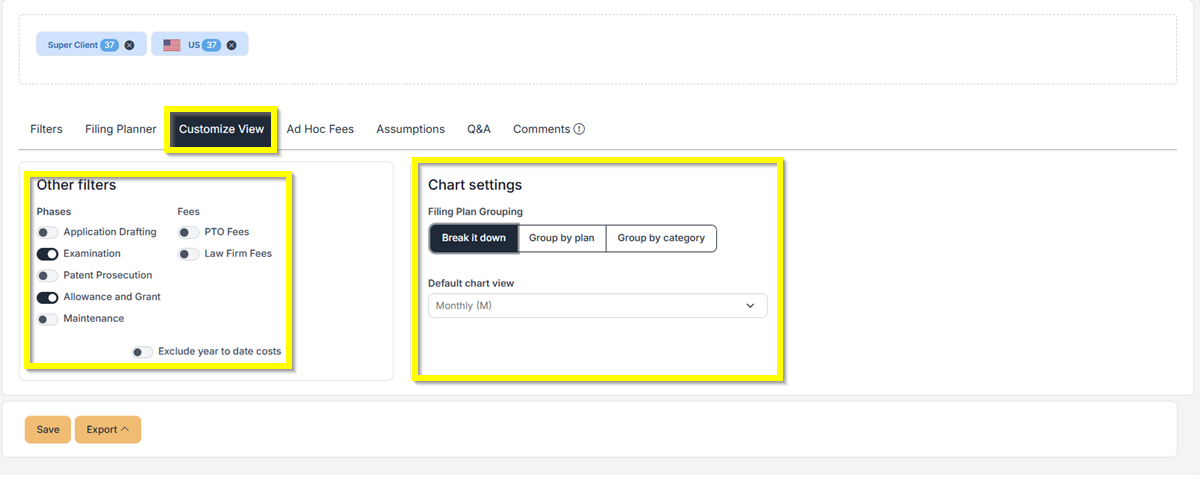Select Group by plan option
Image resolution: width=1200 pixels, height=488 pixels.
tap(562, 238)
